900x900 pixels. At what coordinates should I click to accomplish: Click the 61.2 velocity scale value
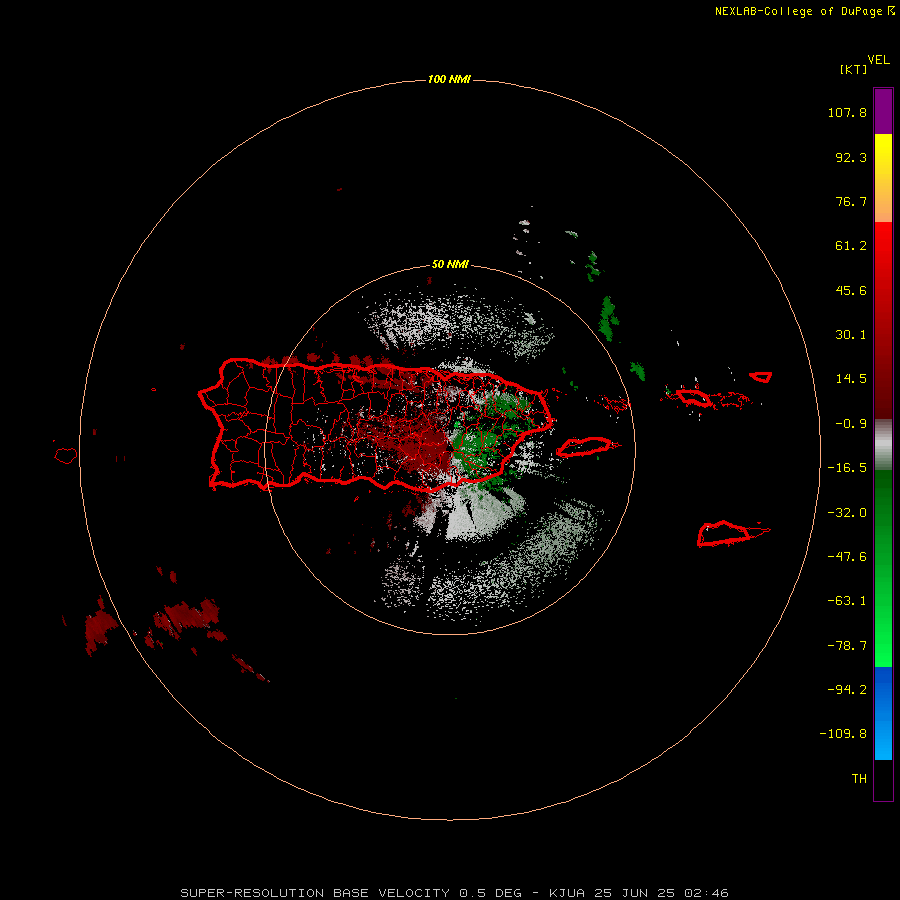(851, 246)
